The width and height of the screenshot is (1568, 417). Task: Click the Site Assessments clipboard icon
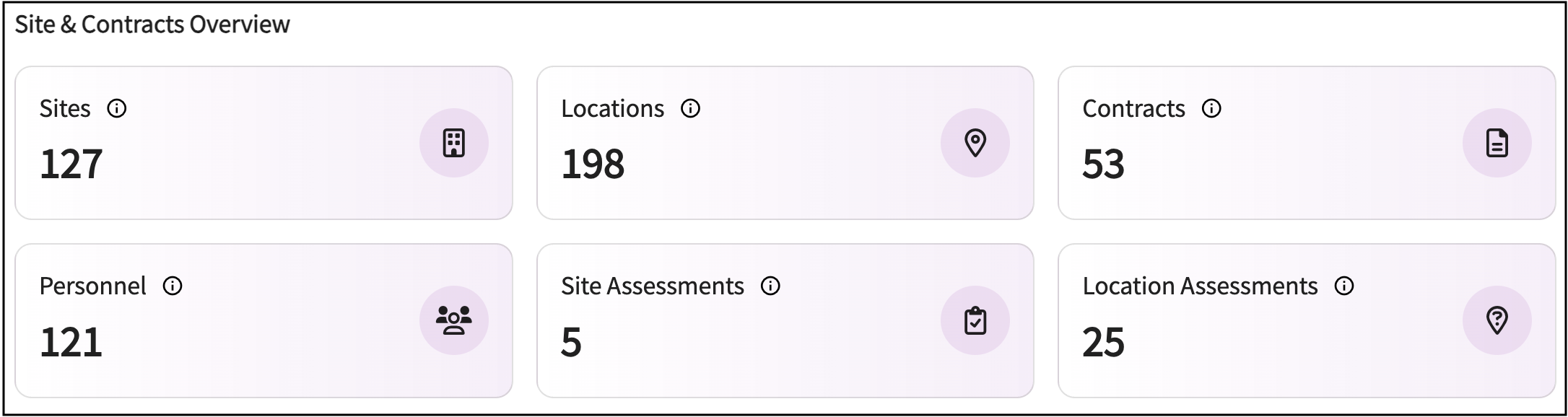[x=975, y=320]
